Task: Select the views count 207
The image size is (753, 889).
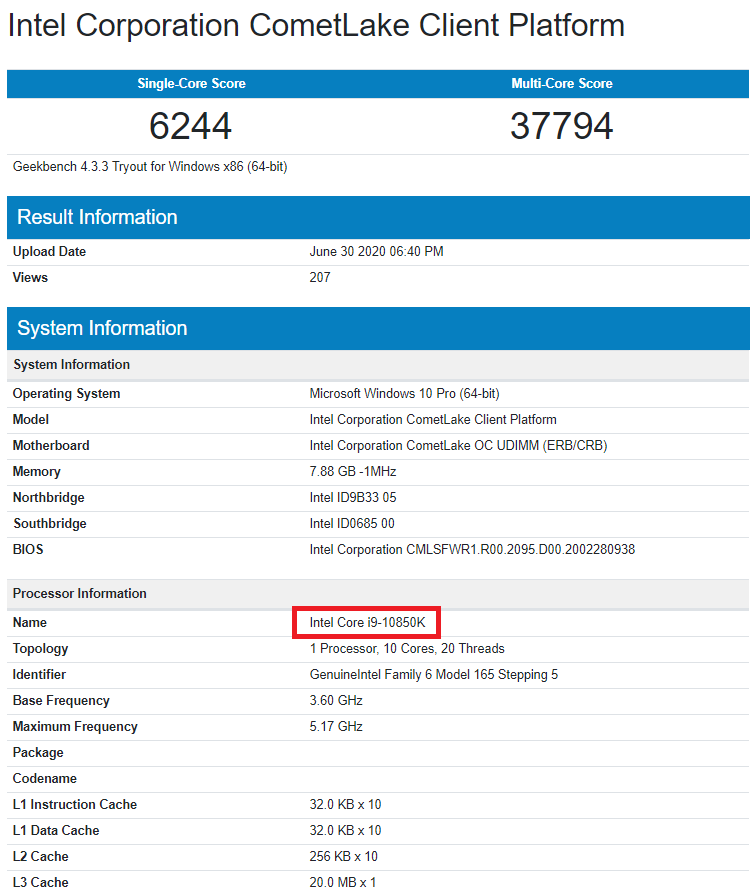Action: (x=320, y=277)
